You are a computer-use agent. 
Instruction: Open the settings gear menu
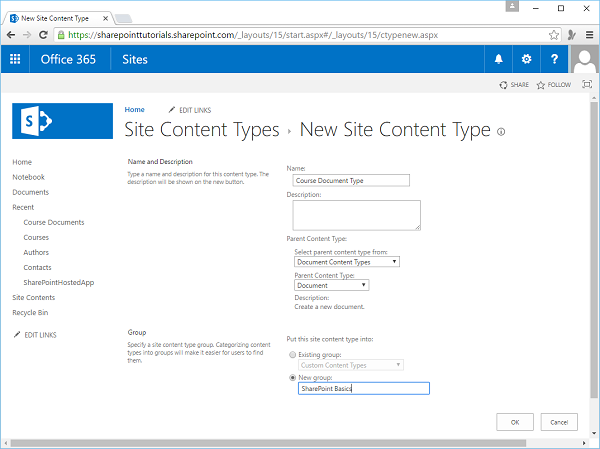[527, 60]
